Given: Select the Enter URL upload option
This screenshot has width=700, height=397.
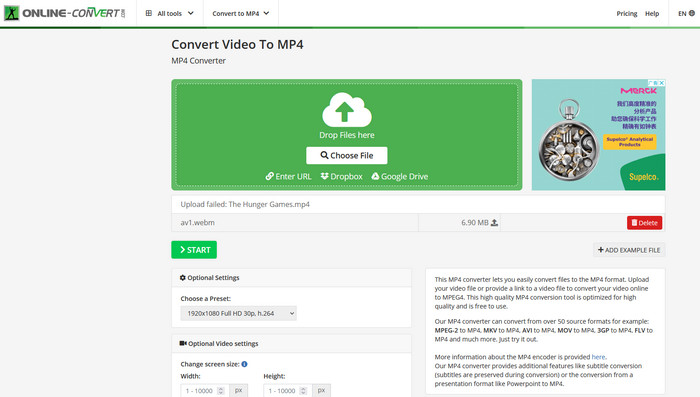Looking at the screenshot, I should pyautogui.click(x=288, y=176).
